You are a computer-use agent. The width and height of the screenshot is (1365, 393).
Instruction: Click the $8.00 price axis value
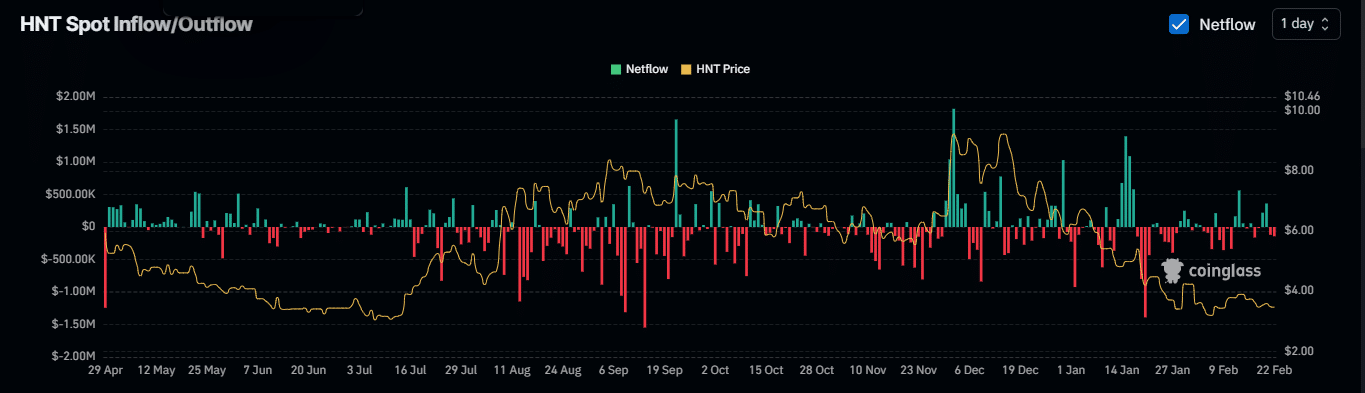(x=1300, y=170)
